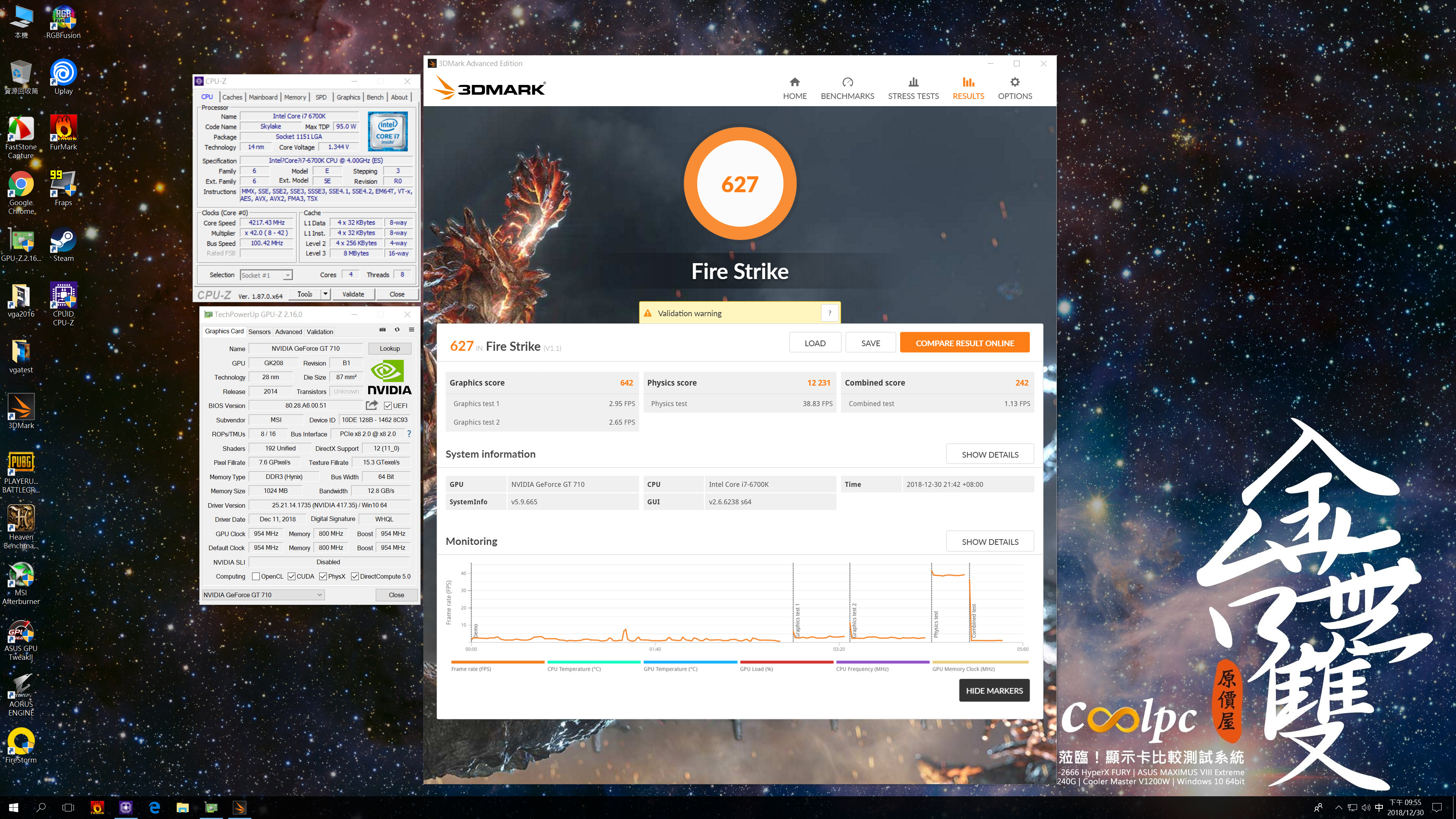Click the Validate button in CPU-Z
The height and width of the screenshot is (819, 1456).
point(353,294)
